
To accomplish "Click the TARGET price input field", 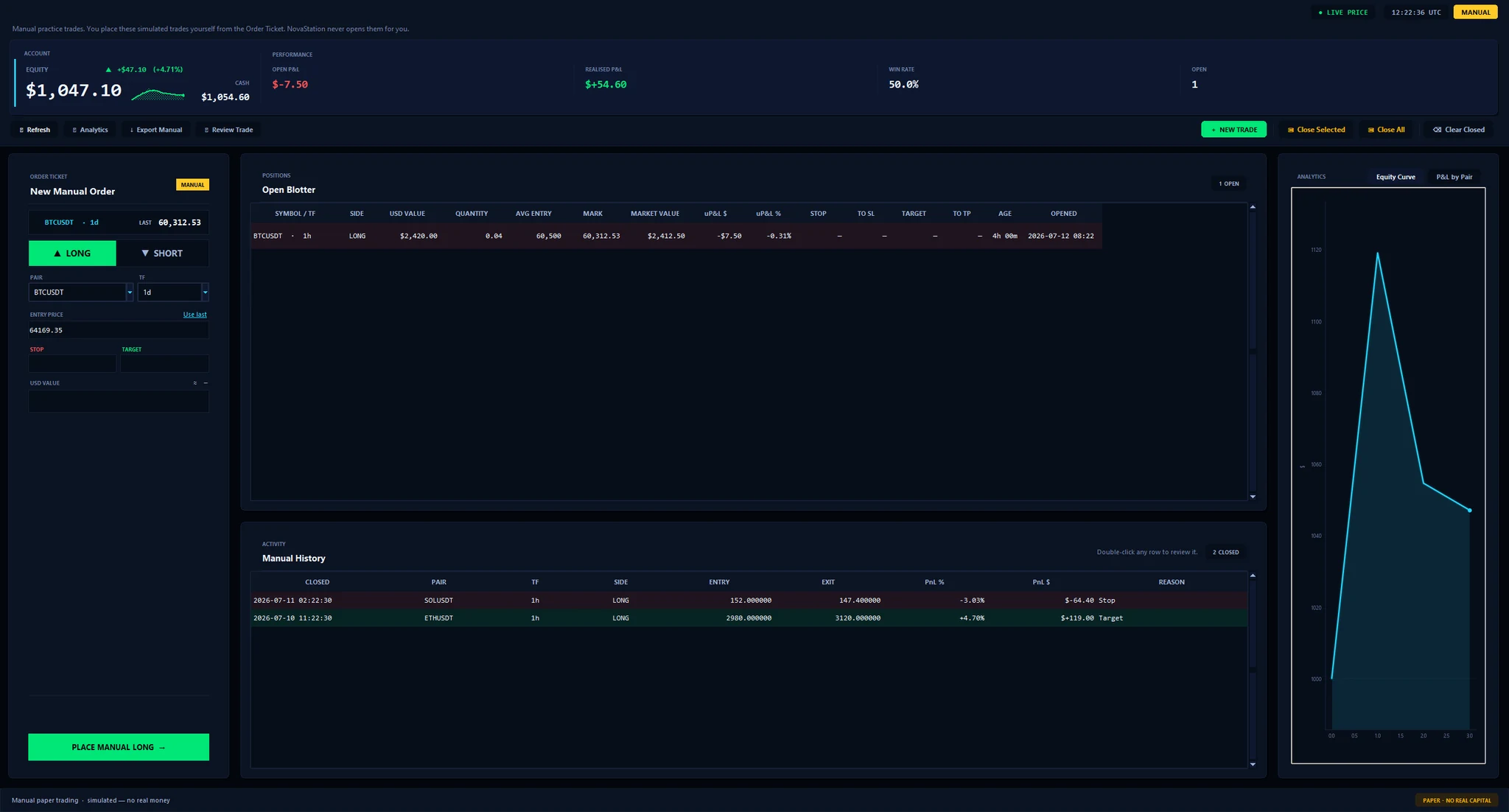I will (164, 363).
